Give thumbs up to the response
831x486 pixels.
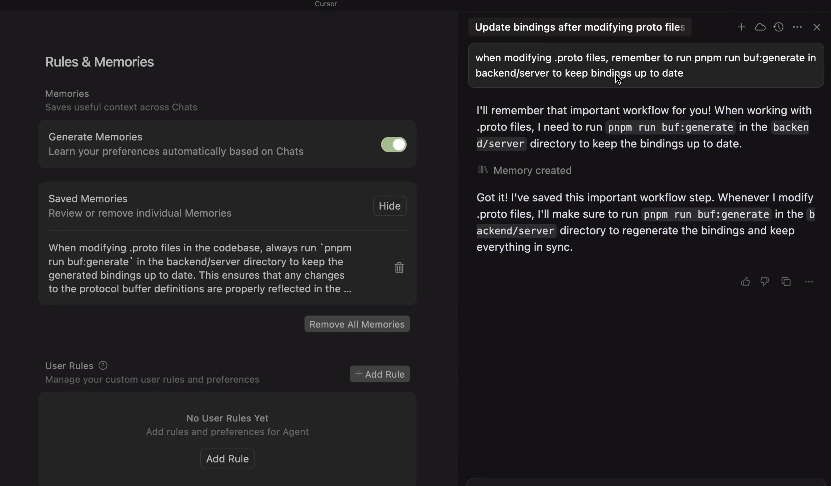pyautogui.click(x=745, y=281)
